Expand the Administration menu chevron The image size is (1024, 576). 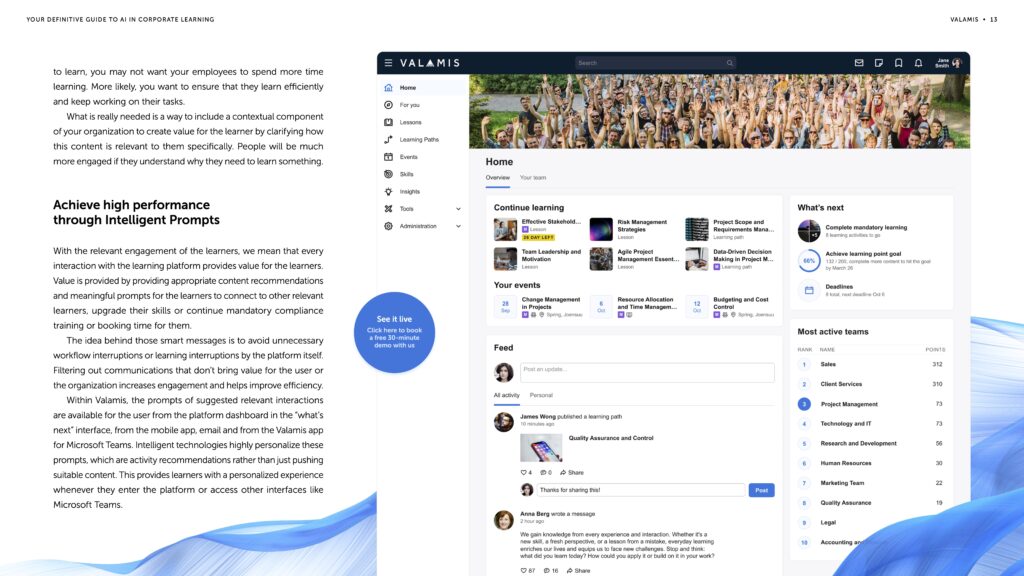(458, 226)
